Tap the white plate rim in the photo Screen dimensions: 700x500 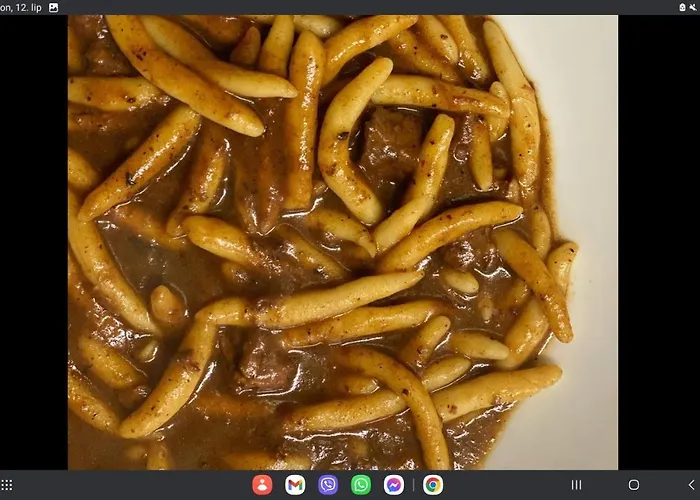[x=585, y=200]
